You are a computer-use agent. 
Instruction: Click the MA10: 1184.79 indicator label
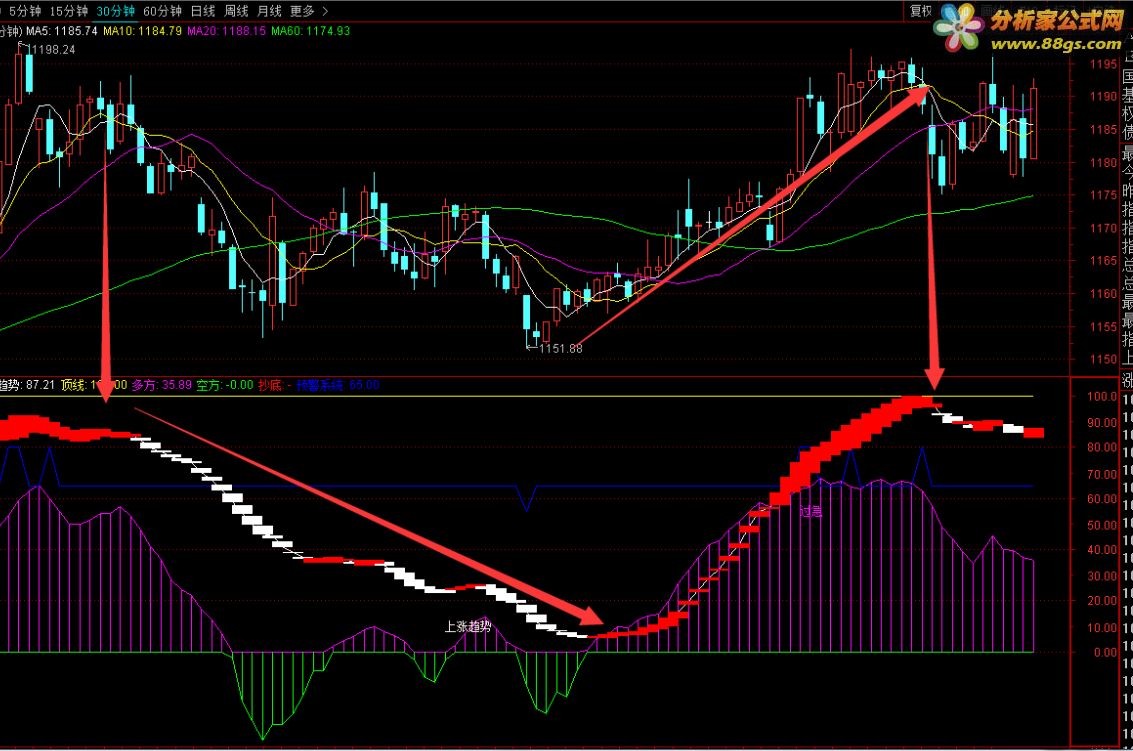(x=142, y=31)
